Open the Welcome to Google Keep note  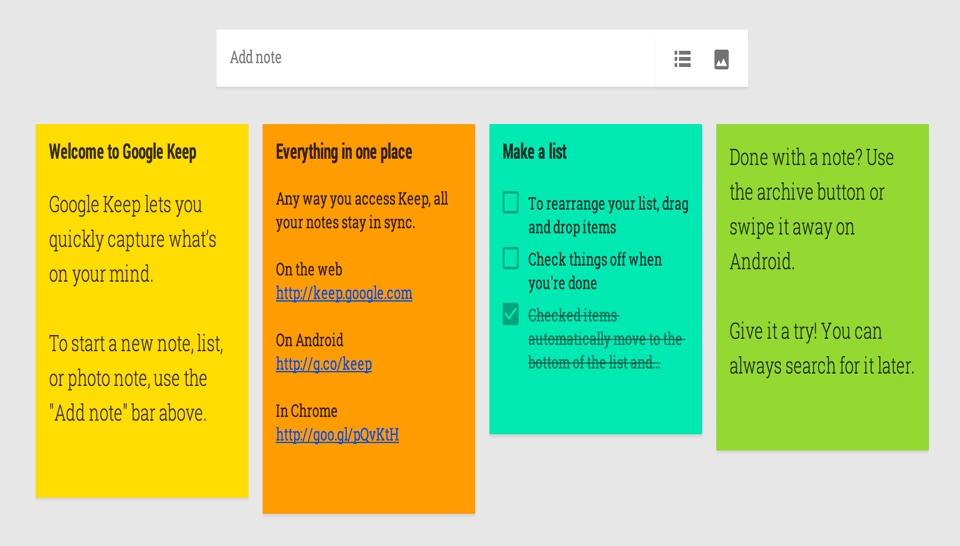[x=123, y=152]
